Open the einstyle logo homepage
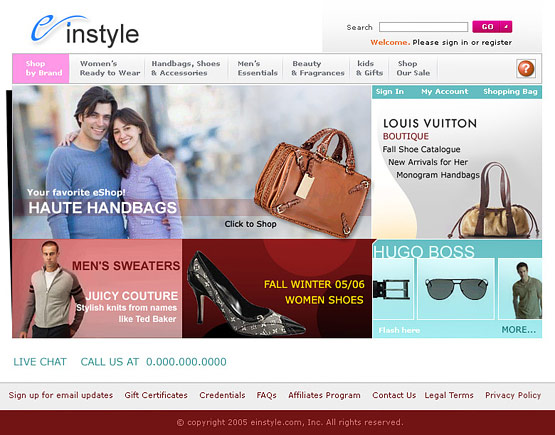Viewport: 555px width, 435px height. [85, 31]
